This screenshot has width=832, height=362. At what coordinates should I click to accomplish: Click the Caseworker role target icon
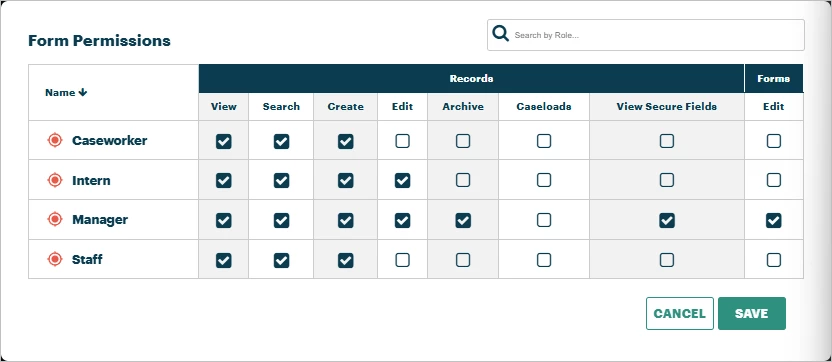(x=55, y=141)
